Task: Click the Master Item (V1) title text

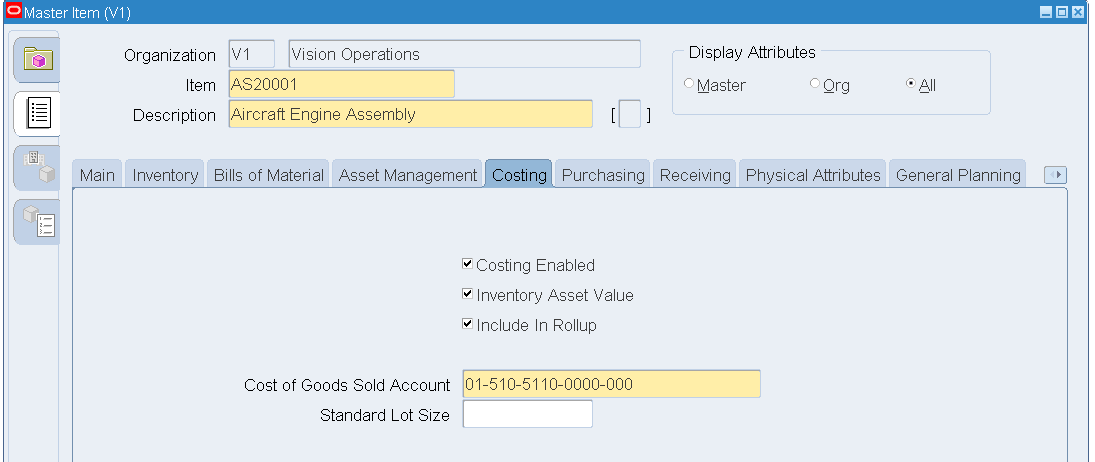Action: click(x=78, y=13)
